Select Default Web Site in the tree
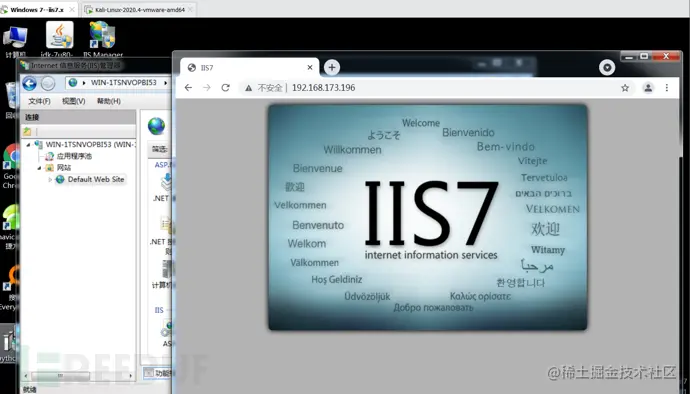The height and width of the screenshot is (394, 690). tap(96, 180)
